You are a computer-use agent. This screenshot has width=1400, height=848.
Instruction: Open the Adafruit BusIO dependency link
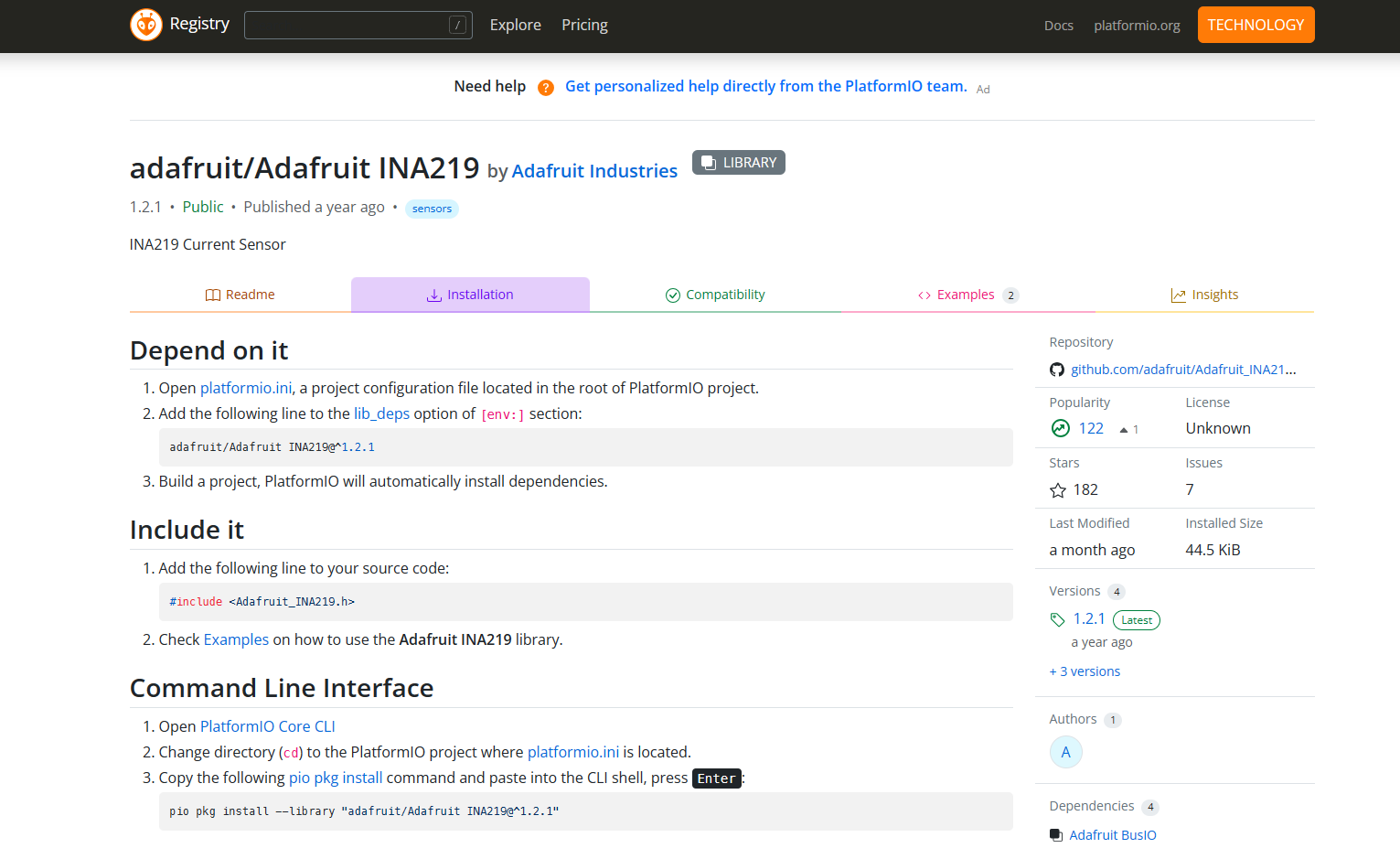coord(1113,835)
